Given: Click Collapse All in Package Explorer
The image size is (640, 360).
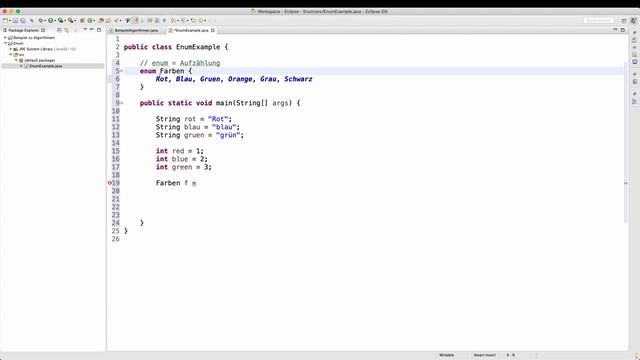Looking at the screenshot, I should click(x=60, y=30).
